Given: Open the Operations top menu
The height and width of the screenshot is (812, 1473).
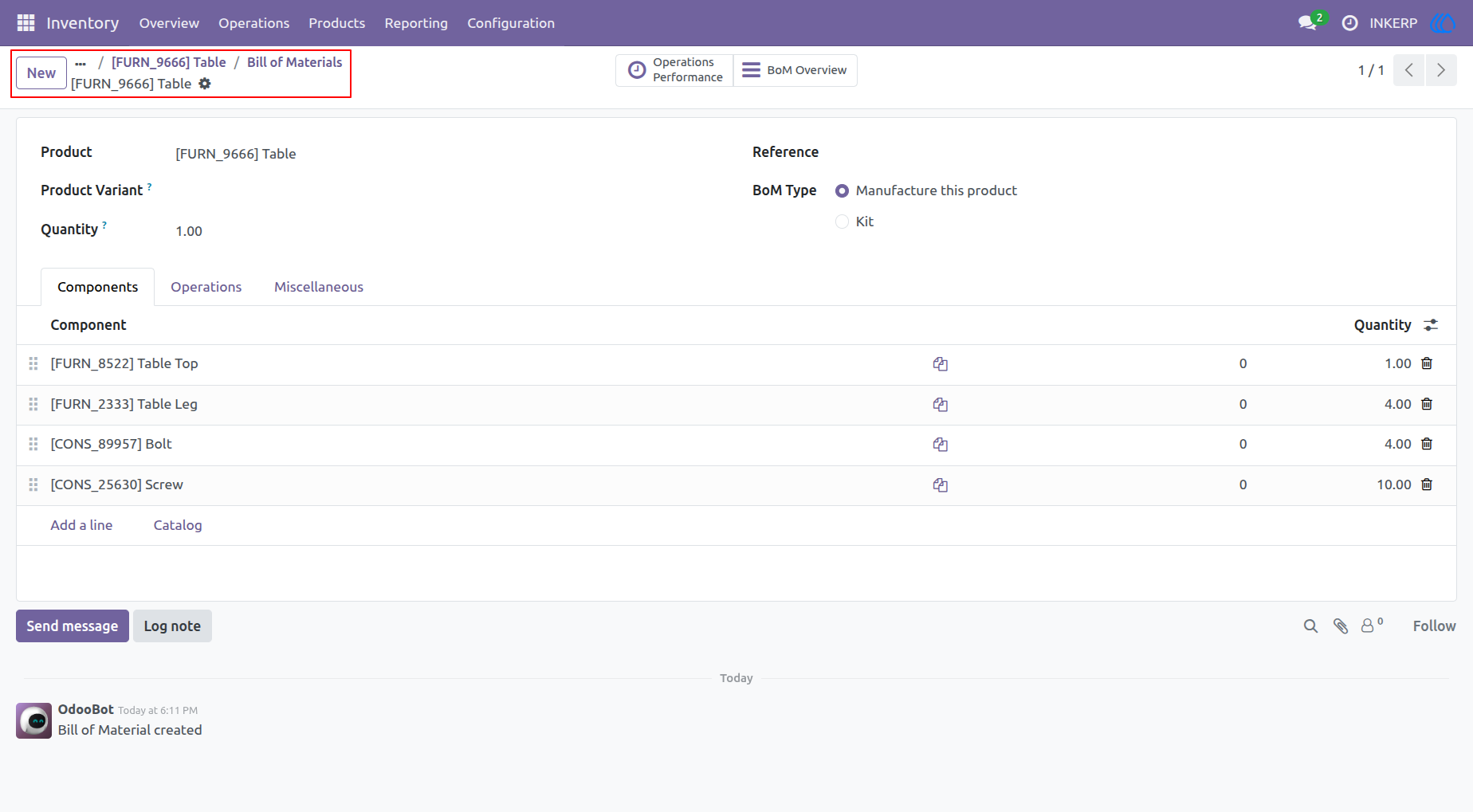Looking at the screenshot, I should (x=254, y=23).
